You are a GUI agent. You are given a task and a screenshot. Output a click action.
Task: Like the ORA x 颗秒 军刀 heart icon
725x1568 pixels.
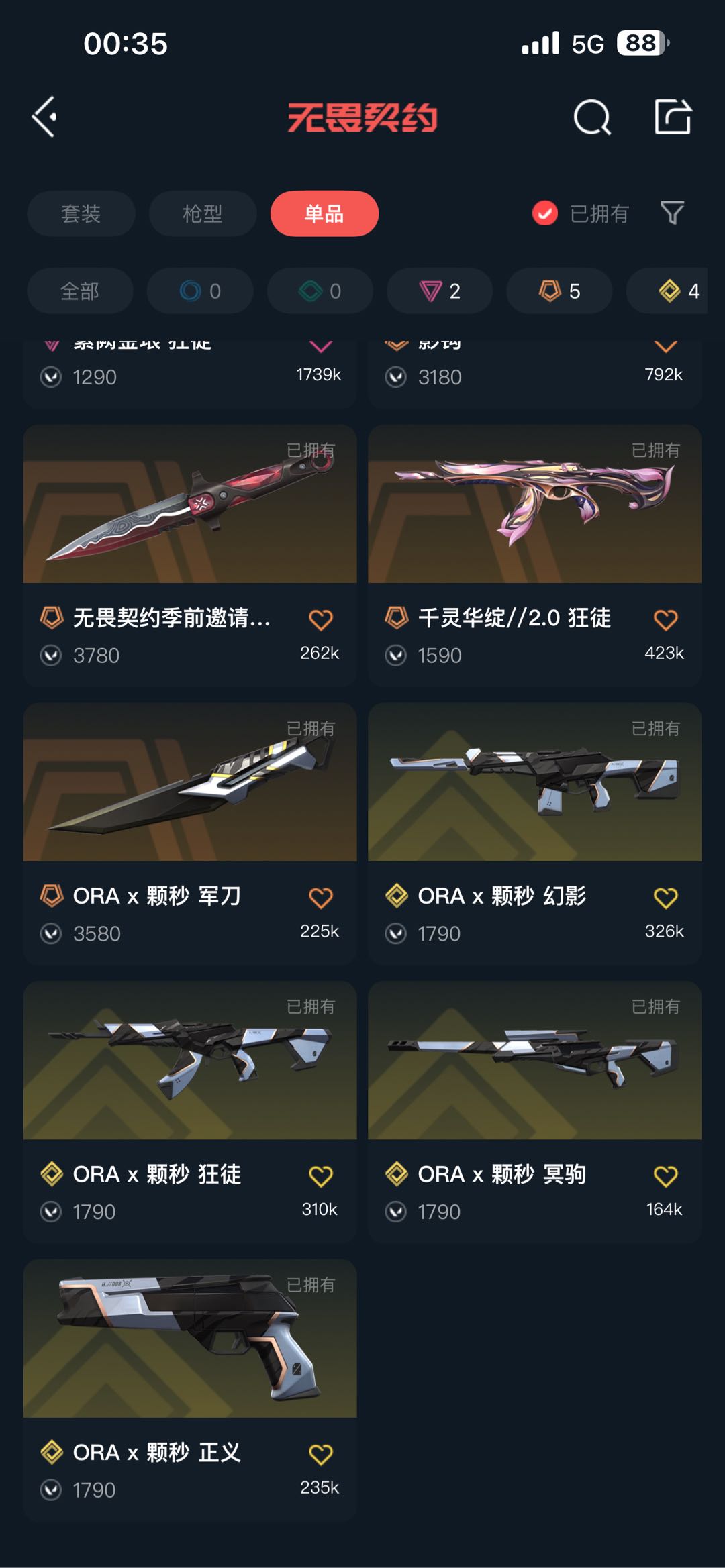pos(321,898)
